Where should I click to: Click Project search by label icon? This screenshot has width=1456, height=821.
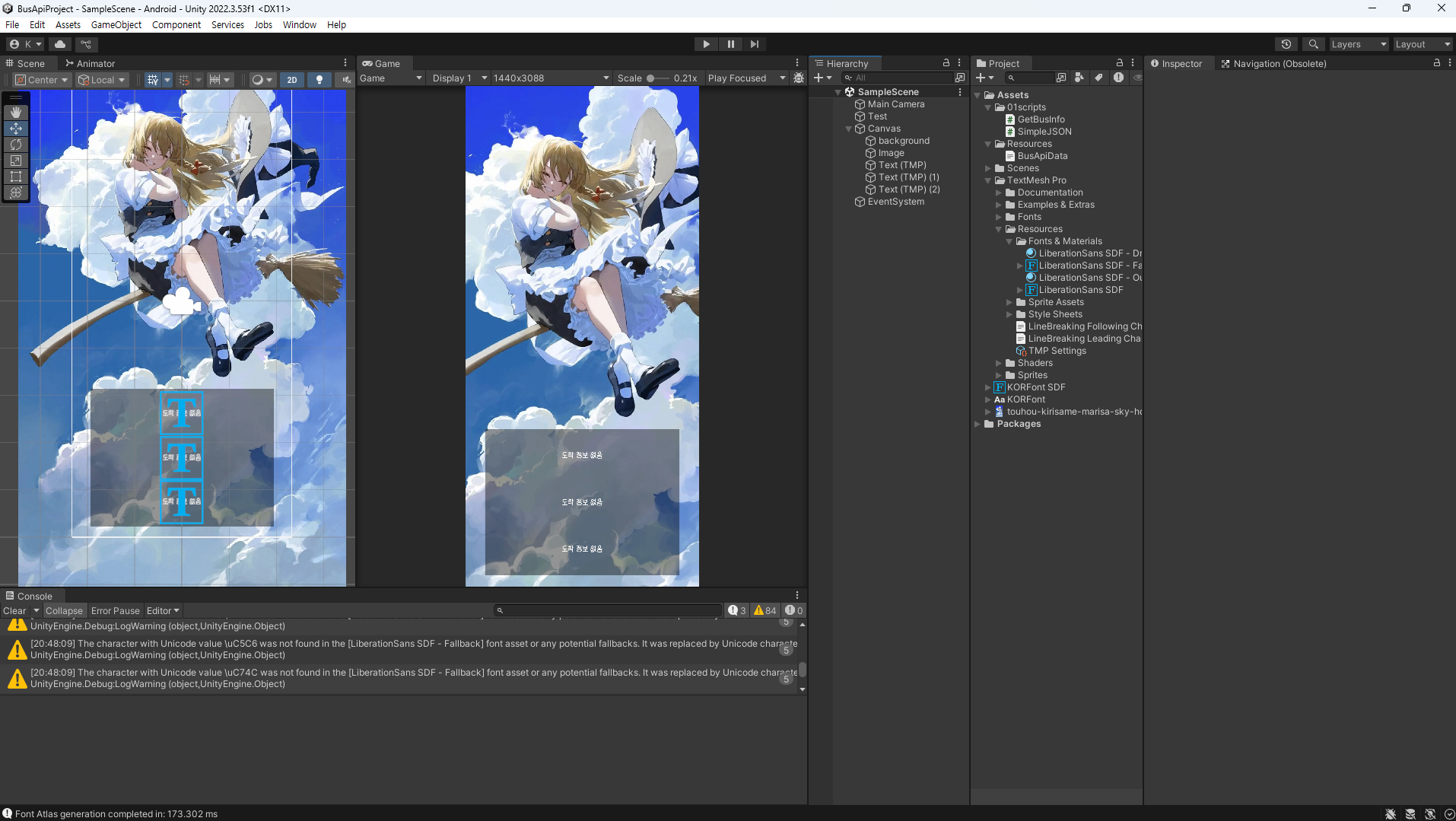1098,78
